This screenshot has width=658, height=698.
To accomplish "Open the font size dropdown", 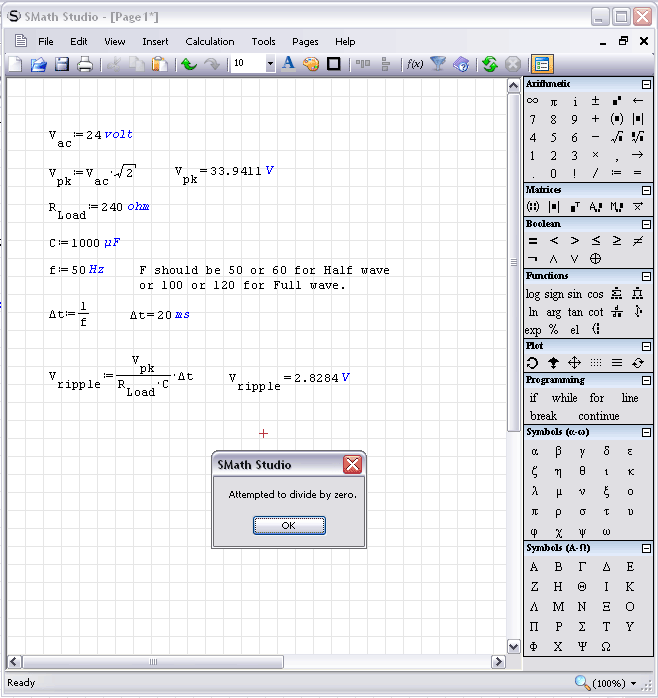I will [270, 64].
